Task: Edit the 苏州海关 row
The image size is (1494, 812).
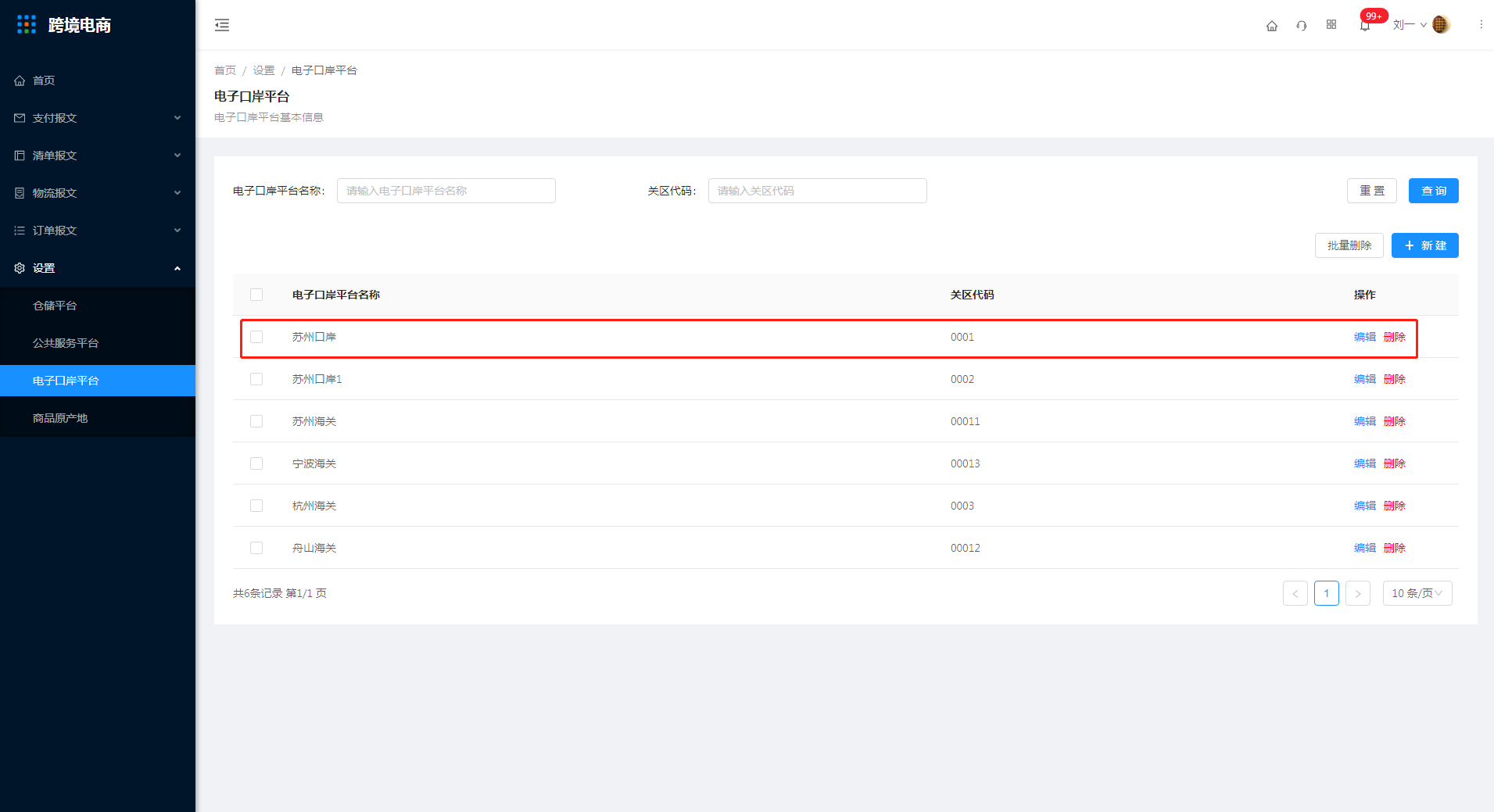Action: [1365, 421]
